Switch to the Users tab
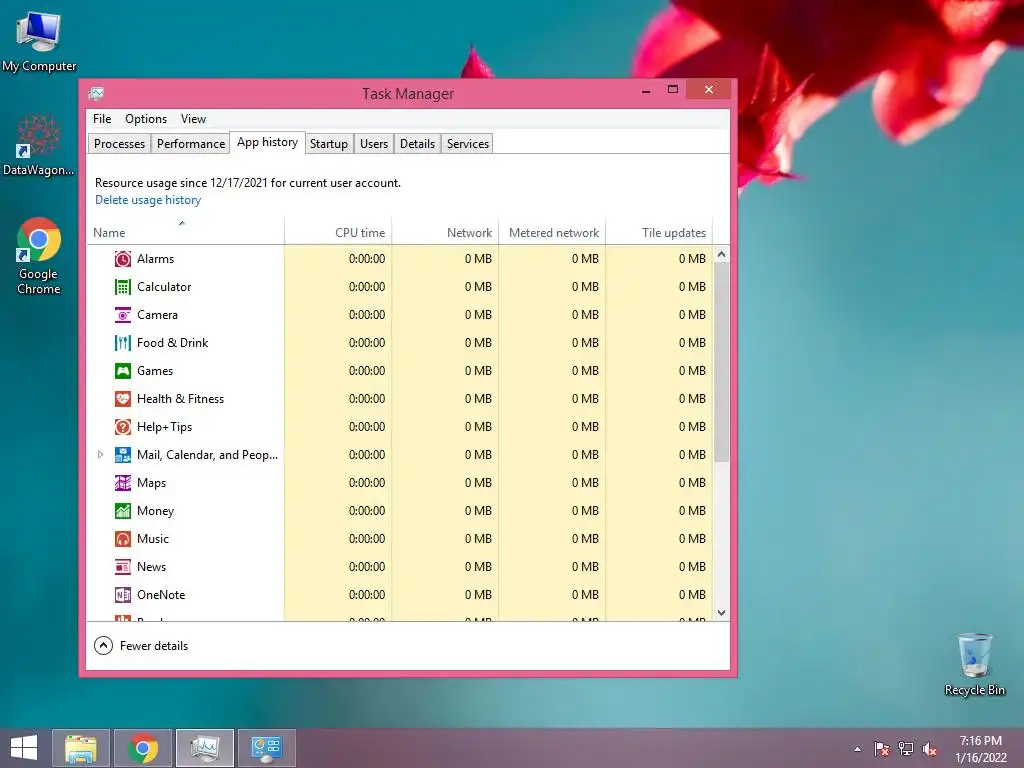 (x=374, y=144)
